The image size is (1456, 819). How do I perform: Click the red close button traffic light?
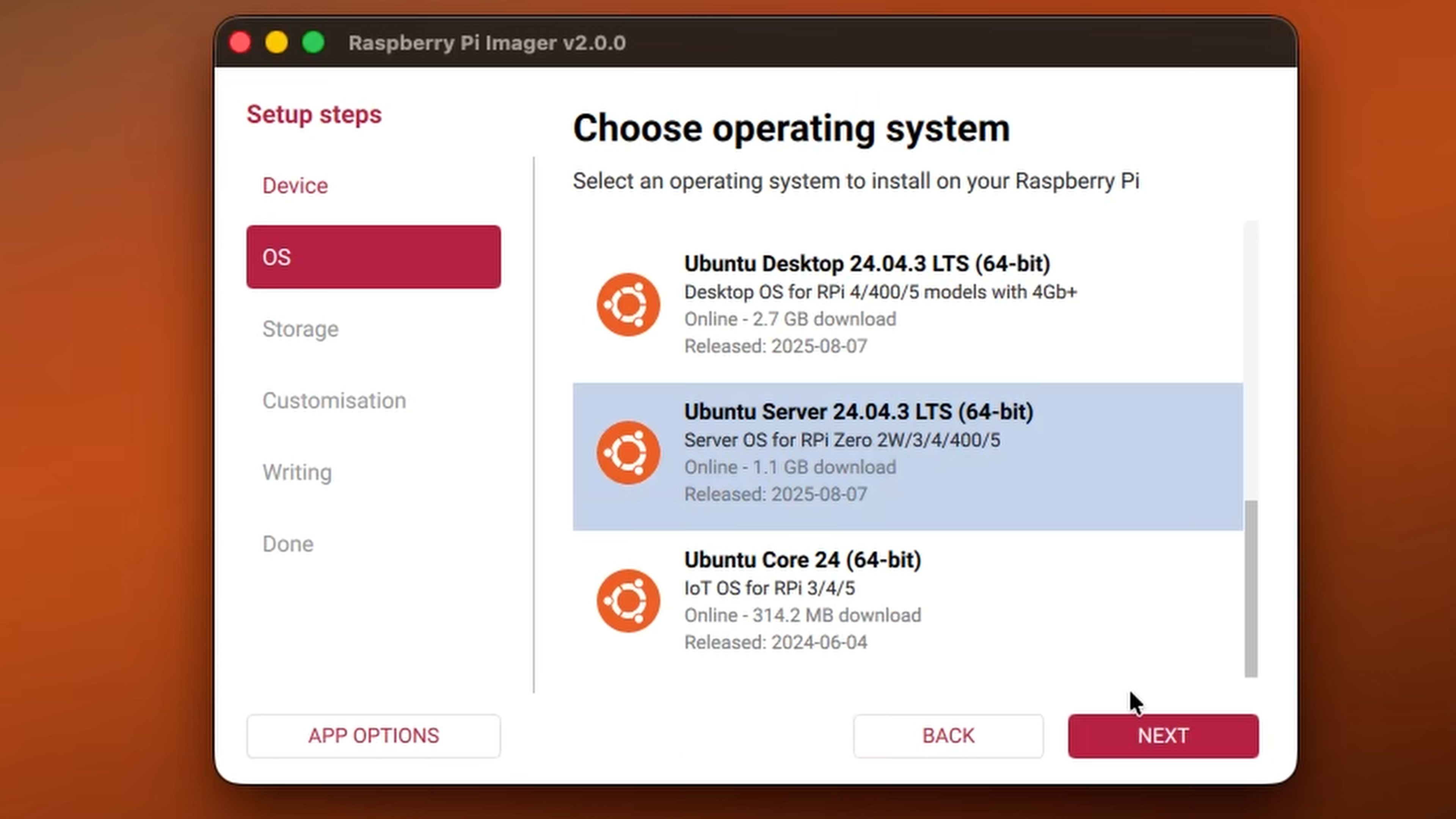[x=240, y=42]
